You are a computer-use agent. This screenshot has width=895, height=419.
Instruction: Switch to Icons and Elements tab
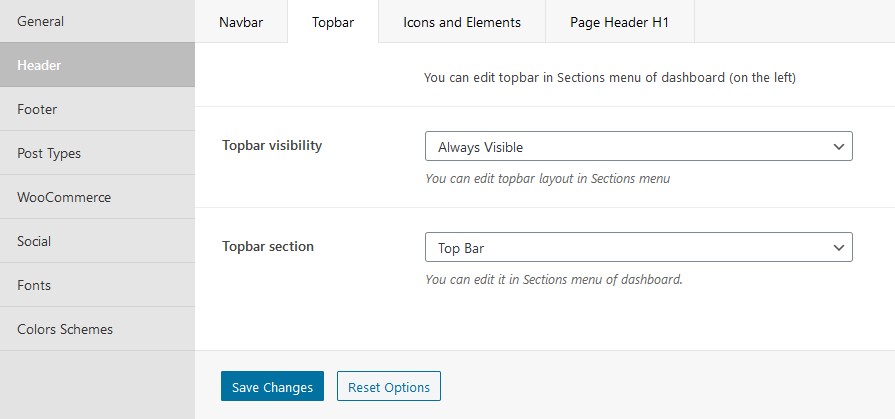tap(462, 22)
